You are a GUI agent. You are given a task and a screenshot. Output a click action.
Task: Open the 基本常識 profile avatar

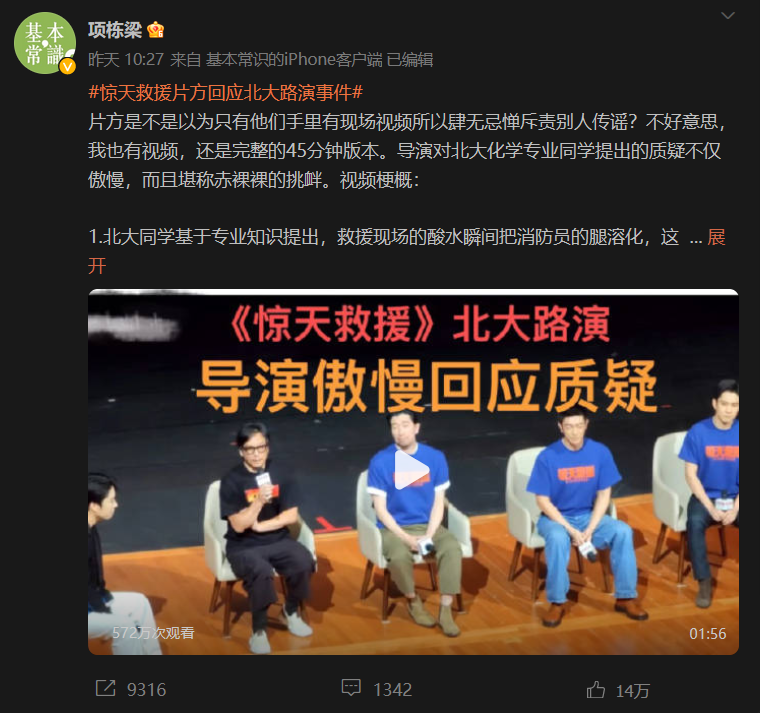point(45,43)
